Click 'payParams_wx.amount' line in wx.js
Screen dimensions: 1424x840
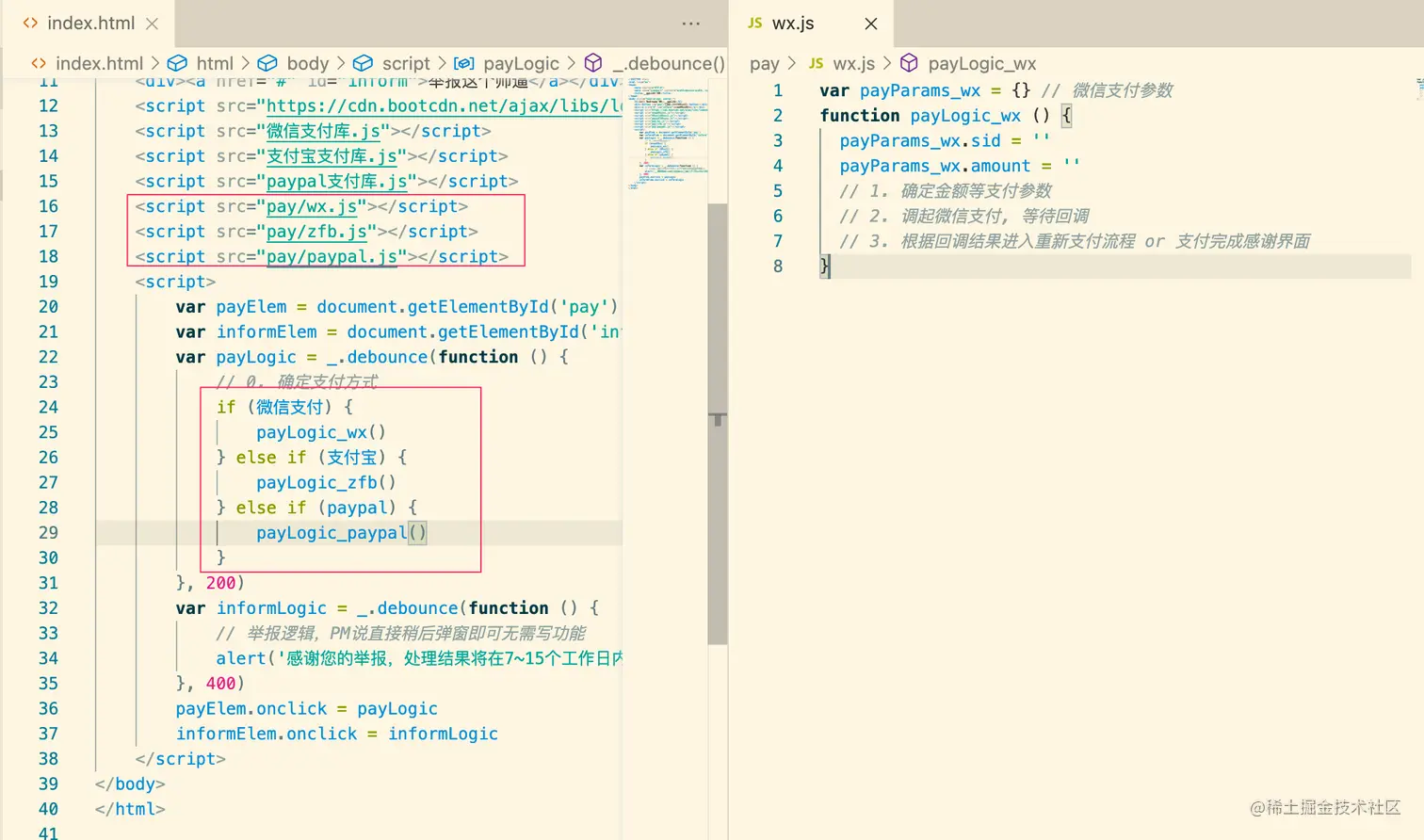point(959,166)
